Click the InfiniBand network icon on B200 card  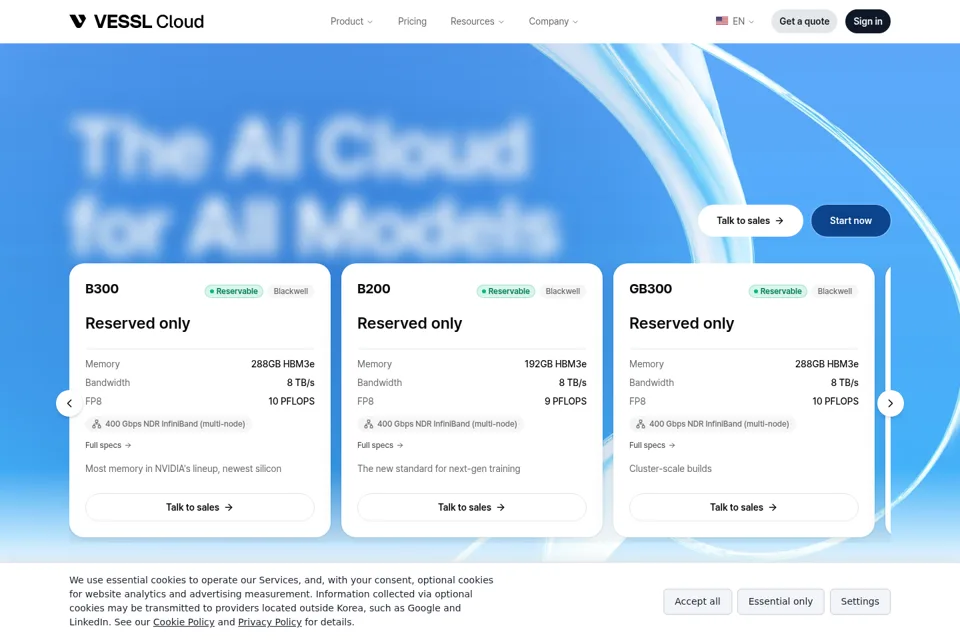pos(369,424)
